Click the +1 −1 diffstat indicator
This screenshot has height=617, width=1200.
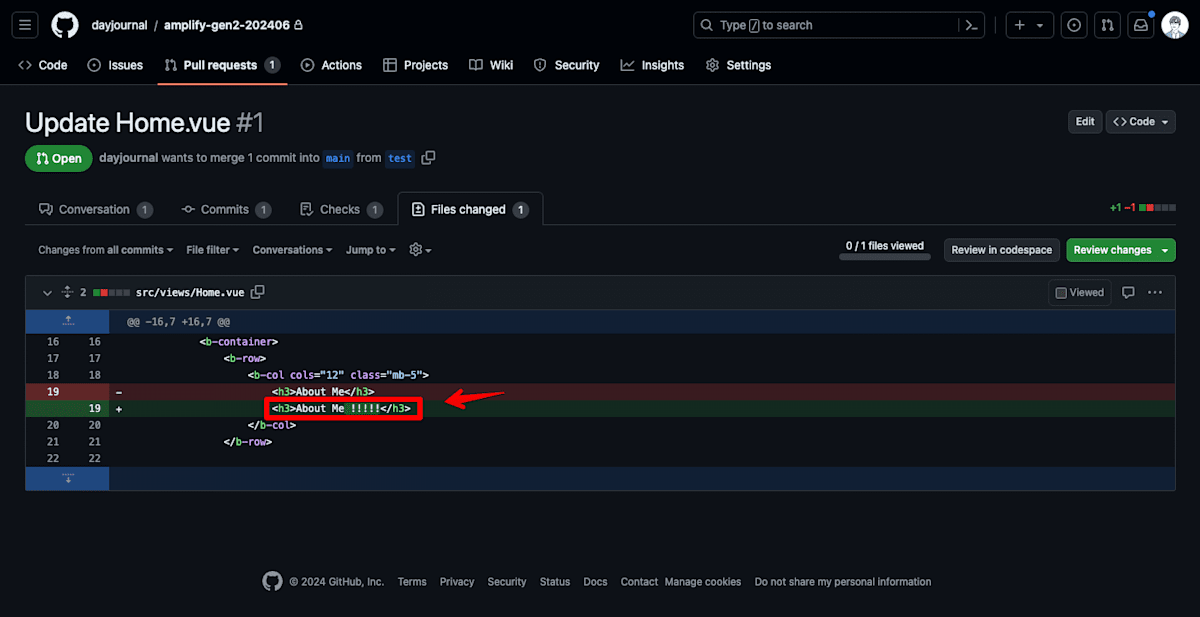pos(1142,208)
